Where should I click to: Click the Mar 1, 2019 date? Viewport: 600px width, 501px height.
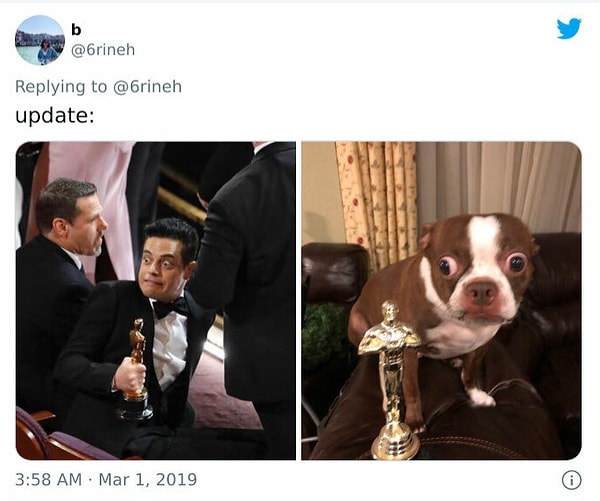click(148, 479)
